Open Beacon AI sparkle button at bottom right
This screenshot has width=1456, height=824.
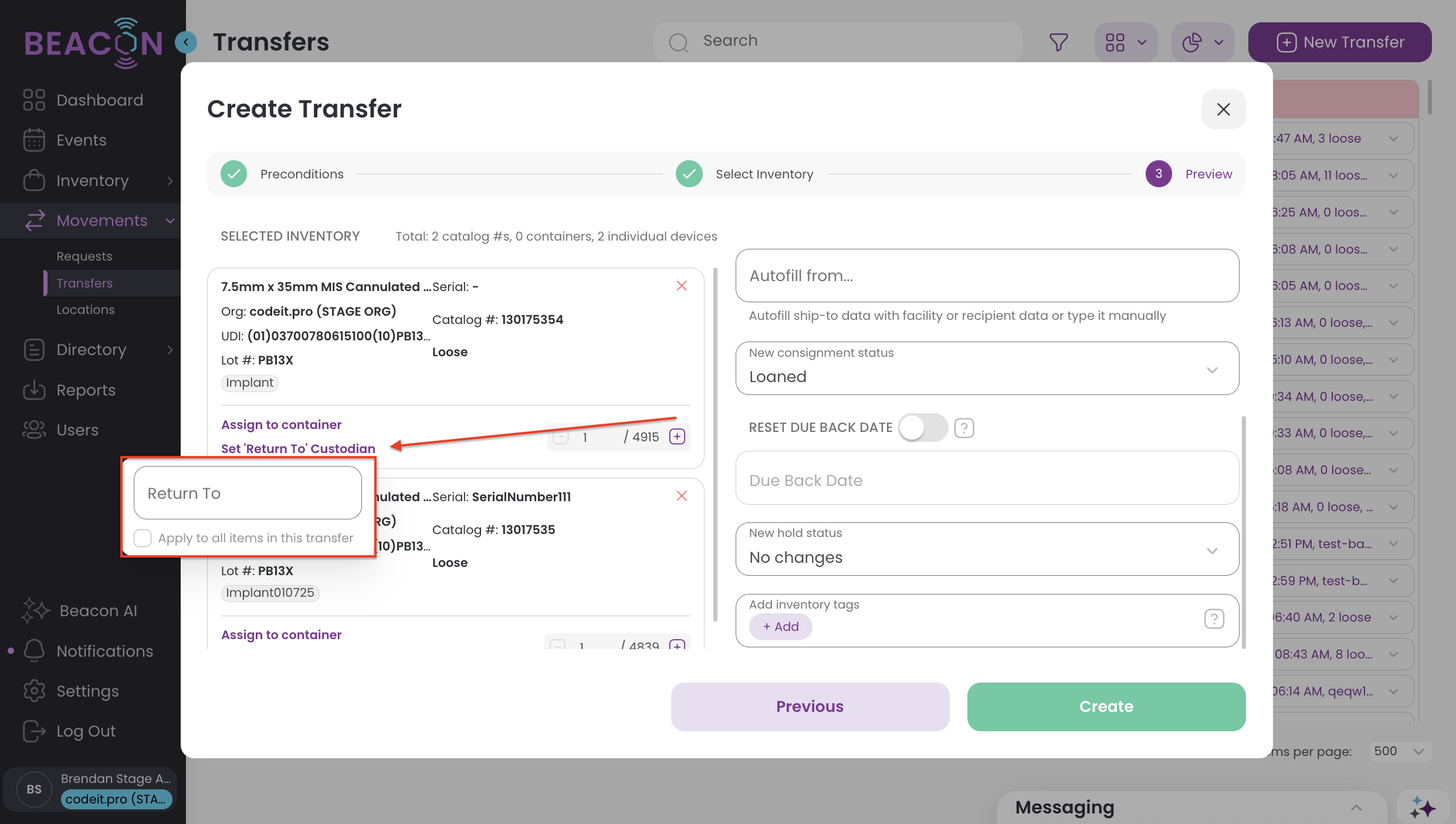click(x=1422, y=808)
